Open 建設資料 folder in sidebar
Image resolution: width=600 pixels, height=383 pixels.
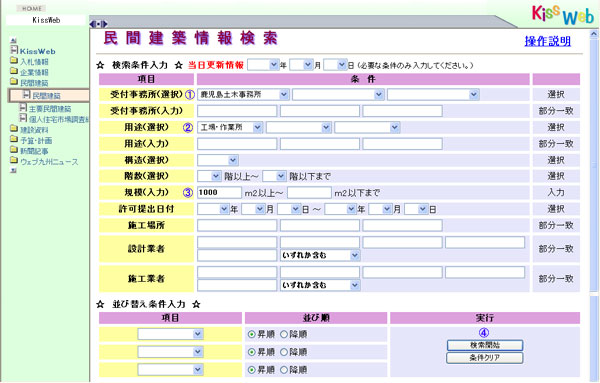[x=34, y=130]
